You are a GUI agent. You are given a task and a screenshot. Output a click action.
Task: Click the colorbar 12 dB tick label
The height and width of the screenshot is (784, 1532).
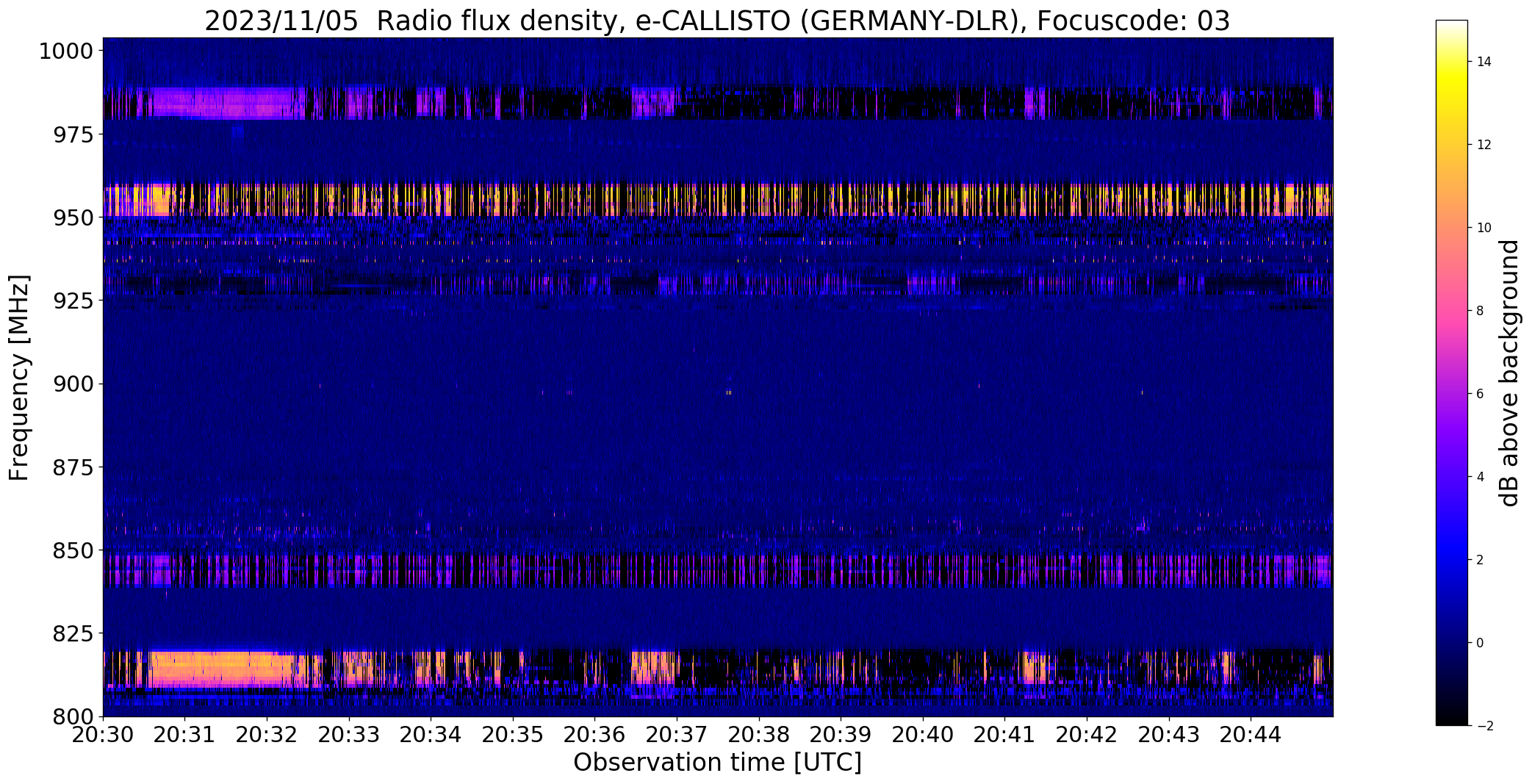1484,145
